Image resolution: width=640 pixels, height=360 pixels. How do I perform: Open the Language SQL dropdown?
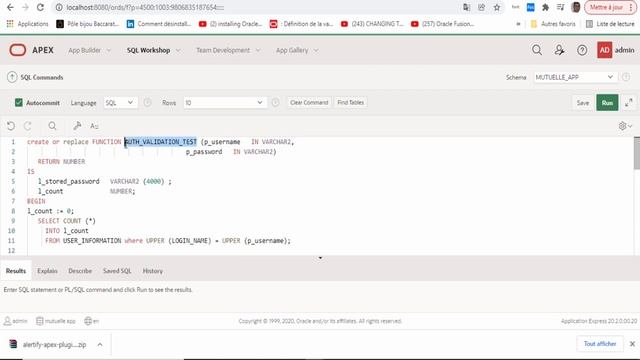(x=120, y=102)
